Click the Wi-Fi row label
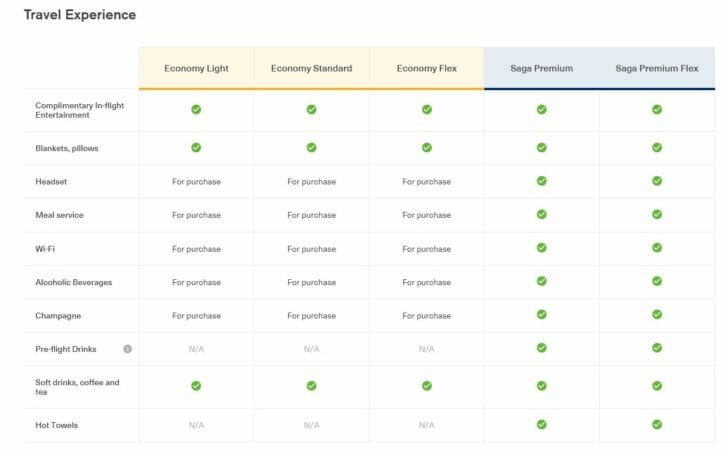728x452 pixels. pyautogui.click(x=45, y=249)
